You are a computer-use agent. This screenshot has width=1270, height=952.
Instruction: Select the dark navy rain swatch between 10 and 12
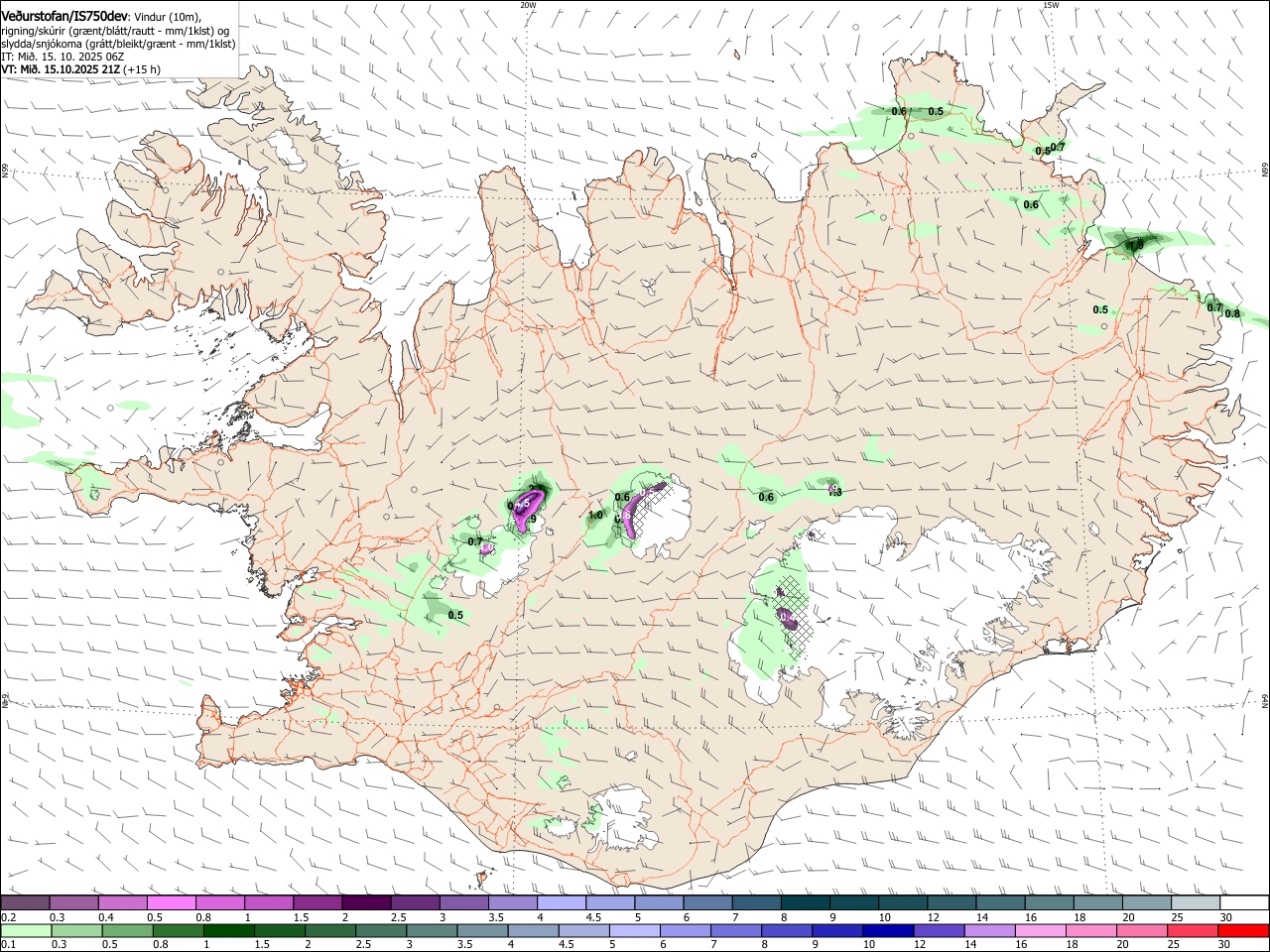tap(888, 930)
